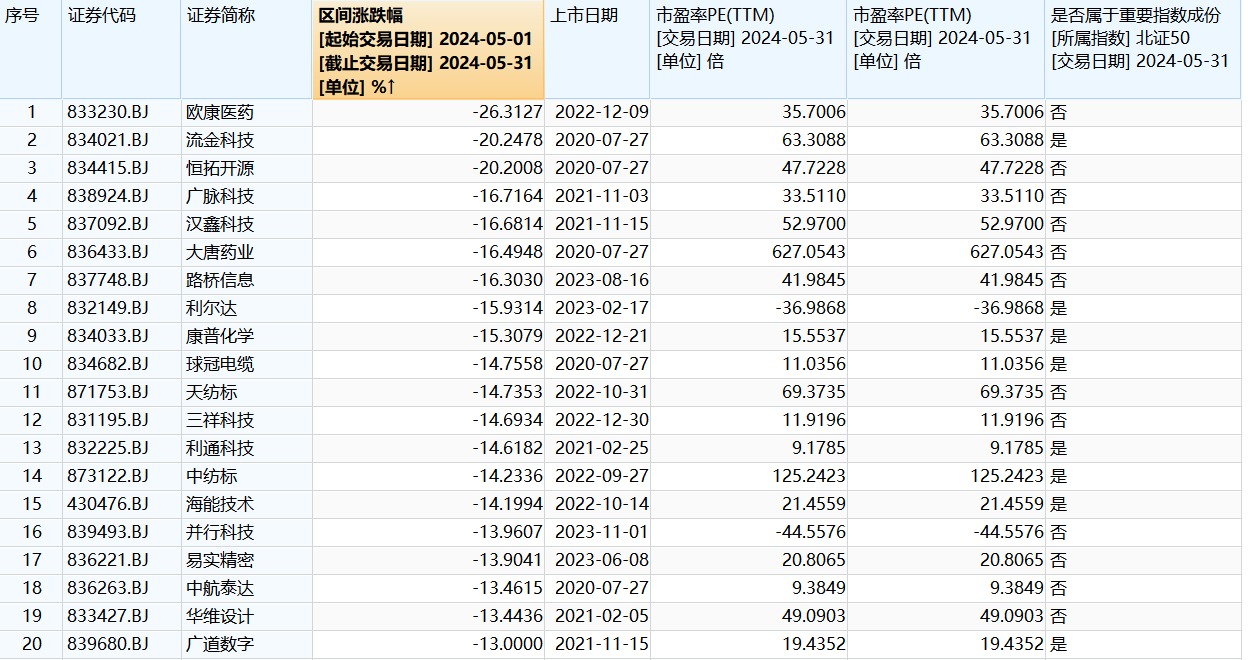Click listing date 2022-12-21

[x=601, y=336]
